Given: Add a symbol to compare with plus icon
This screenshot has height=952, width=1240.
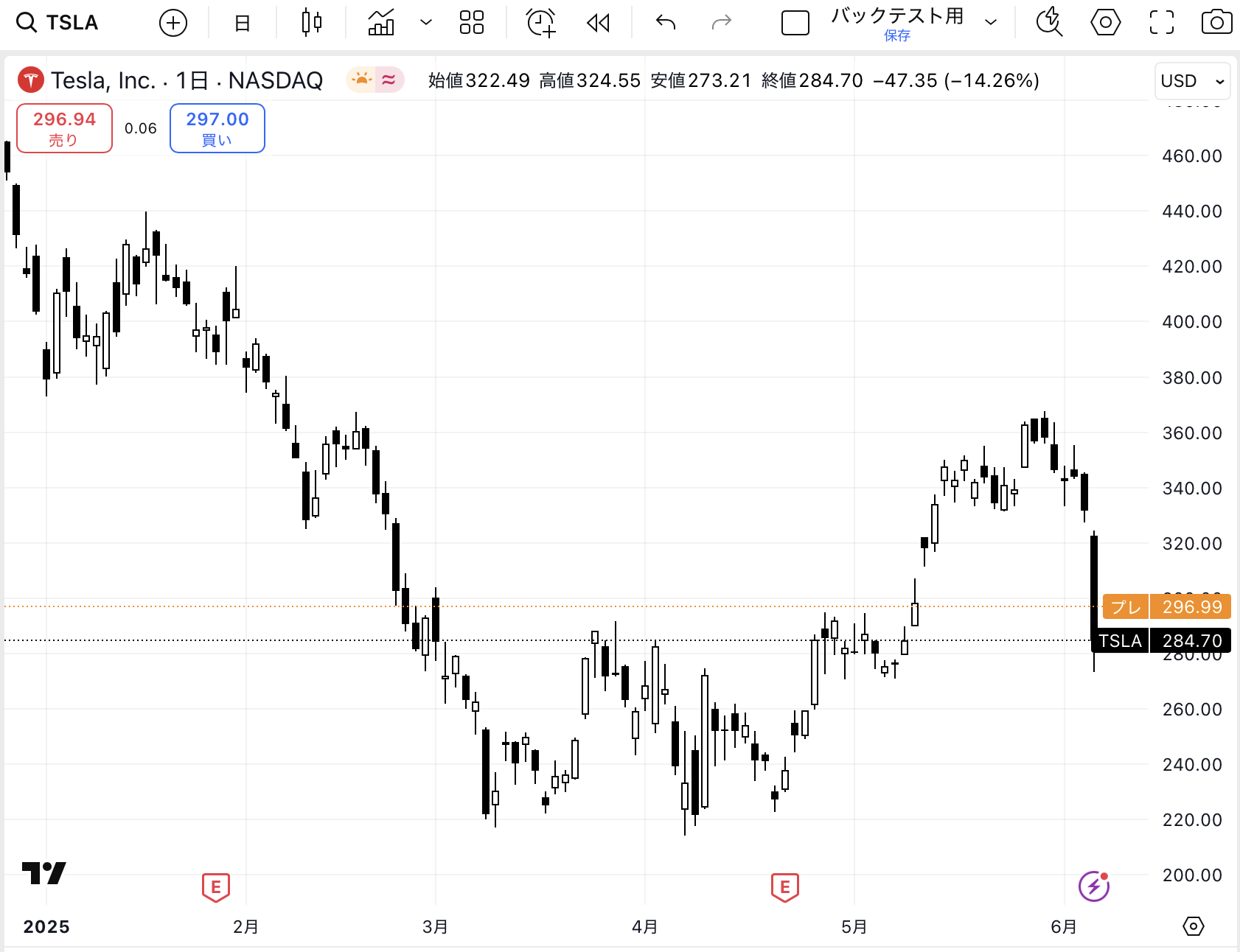Looking at the screenshot, I should 173,23.
